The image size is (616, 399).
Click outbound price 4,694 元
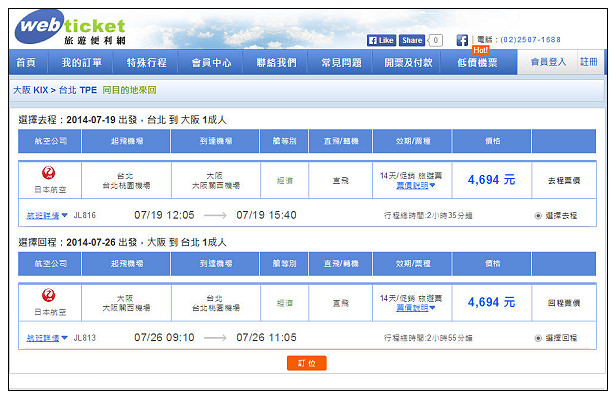[491, 180]
